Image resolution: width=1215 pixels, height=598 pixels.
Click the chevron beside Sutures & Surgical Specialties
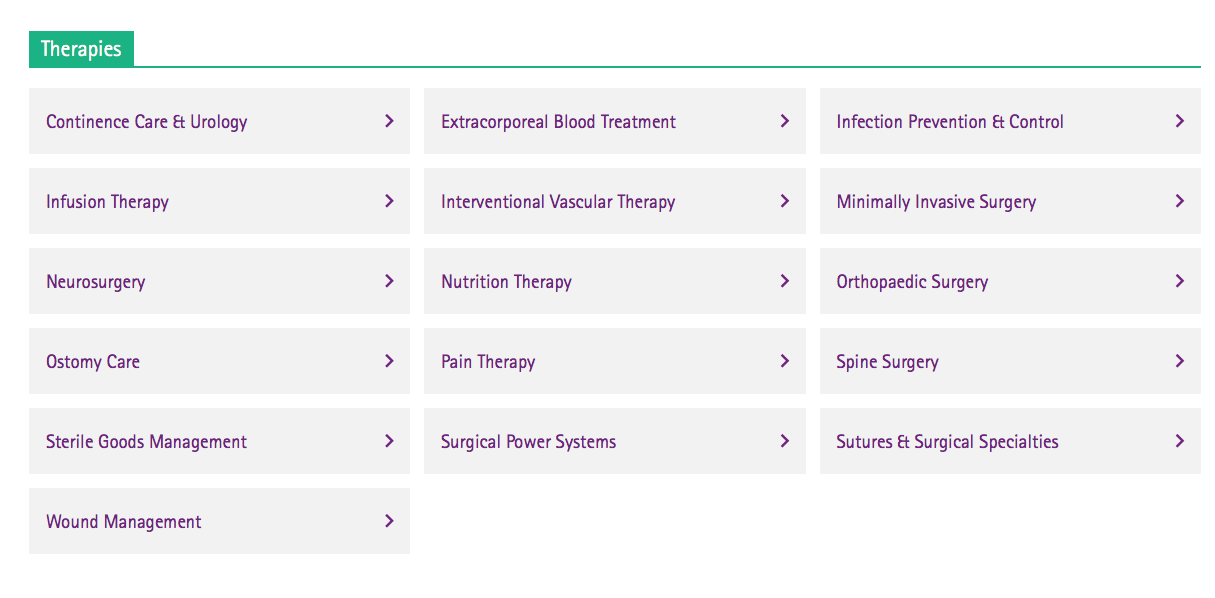click(x=1180, y=441)
